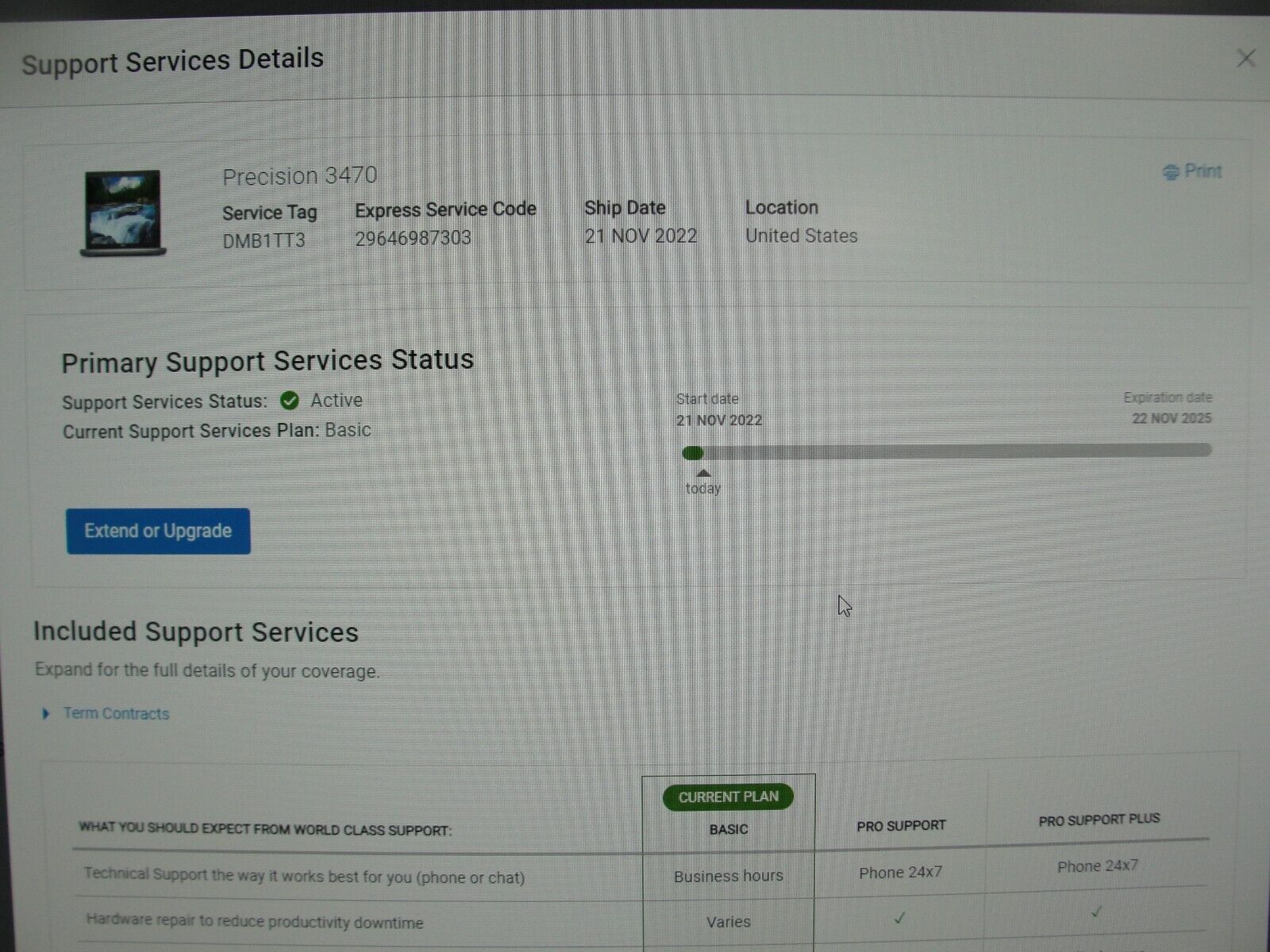
Task: Click the Business hours cell
Action: [x=729, y=876]
